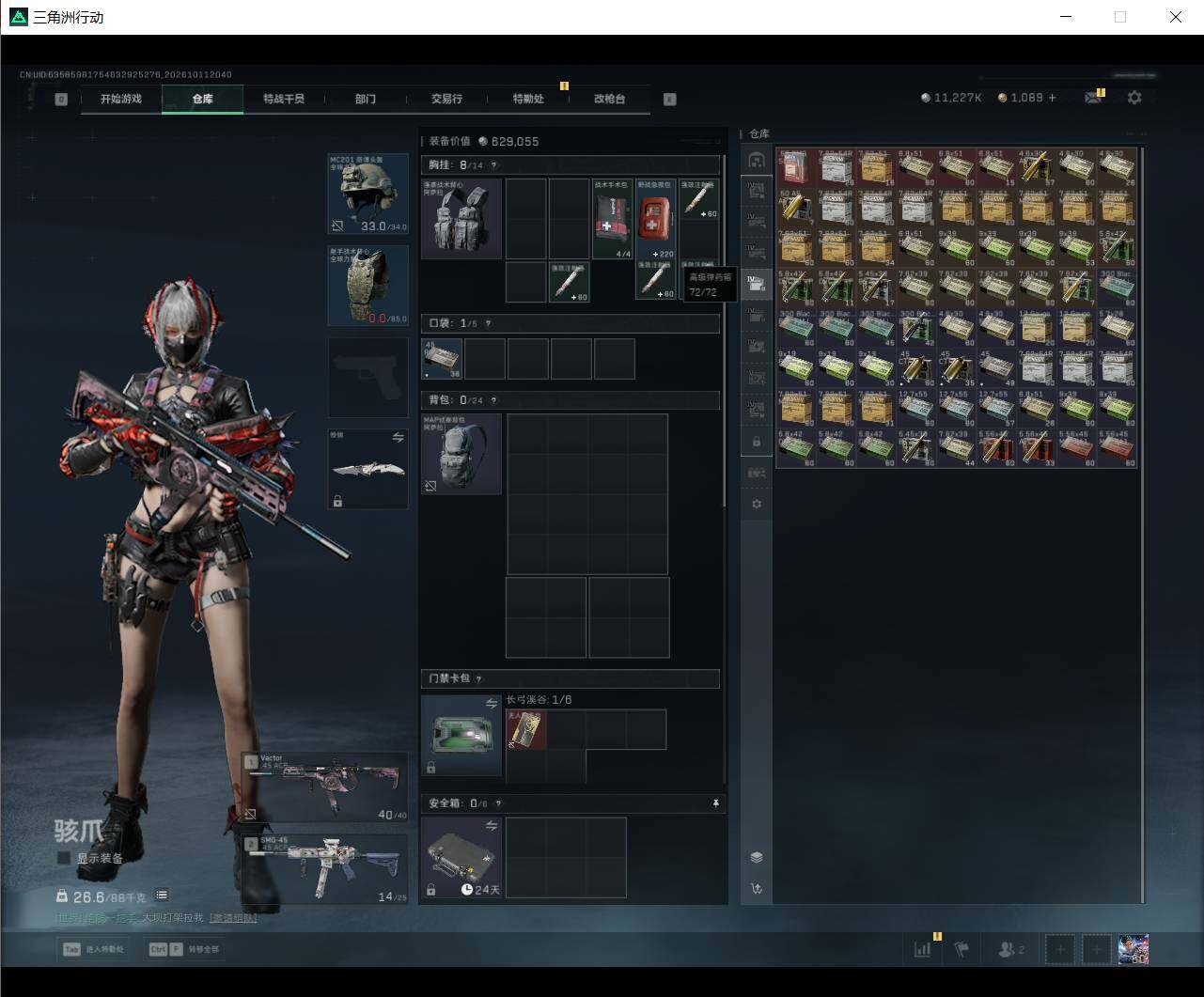1204x997 pixels.
Task: Toggle swap arrows on melee slot
Action: tap(398, 437)
